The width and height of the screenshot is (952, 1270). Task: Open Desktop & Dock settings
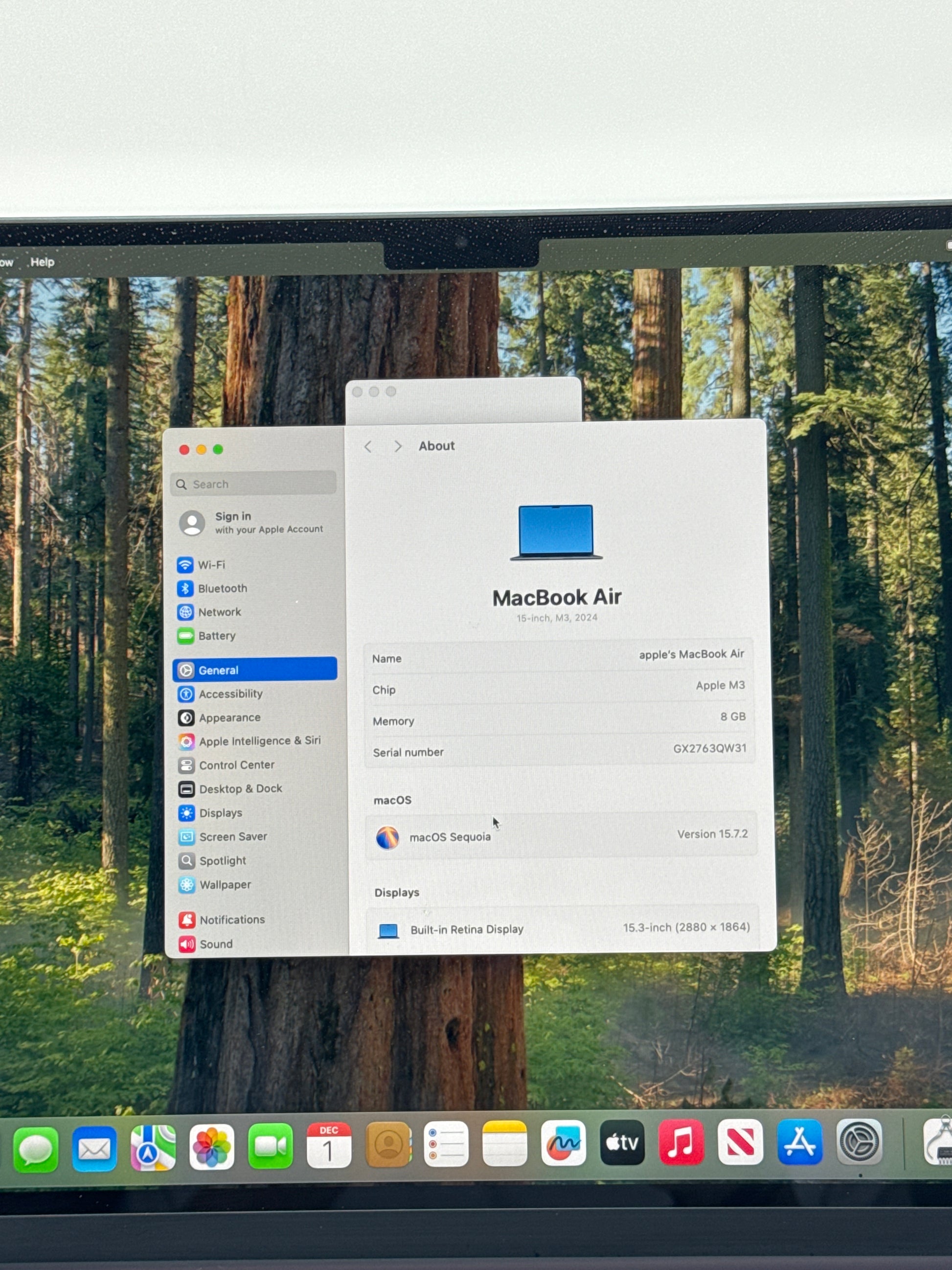[x=240, y=789]
